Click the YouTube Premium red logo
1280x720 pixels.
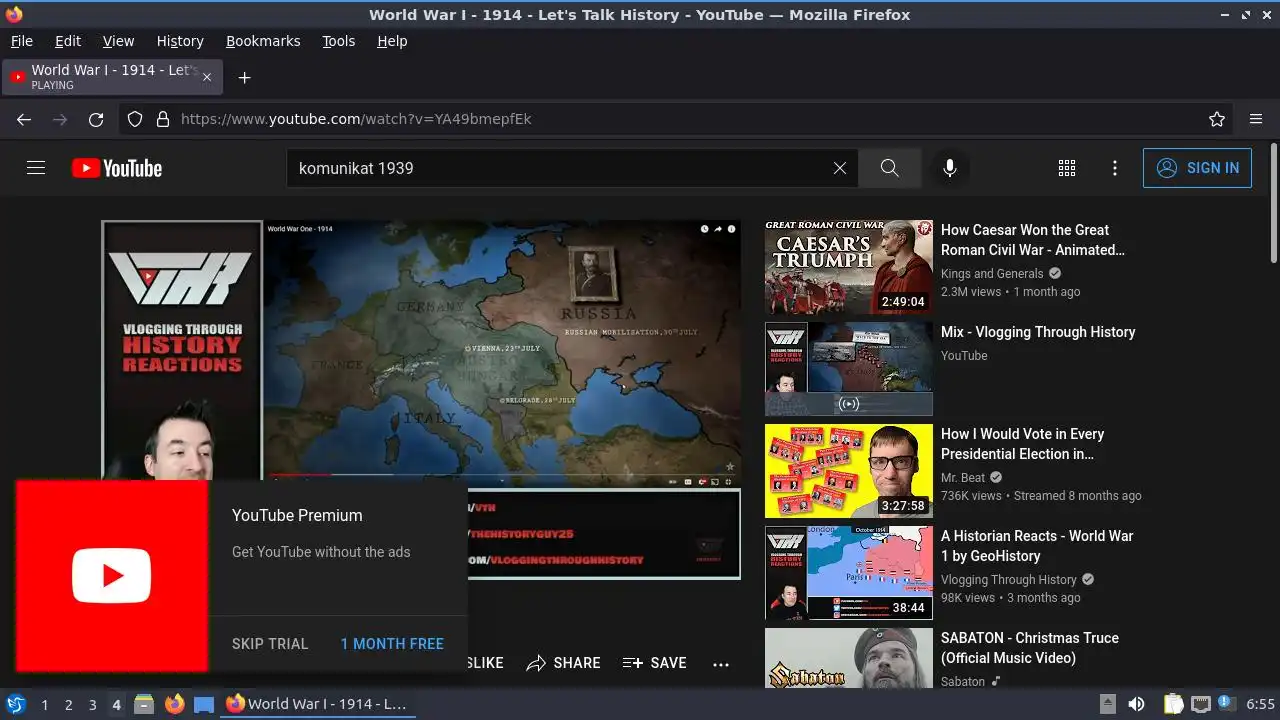(112, 576)
